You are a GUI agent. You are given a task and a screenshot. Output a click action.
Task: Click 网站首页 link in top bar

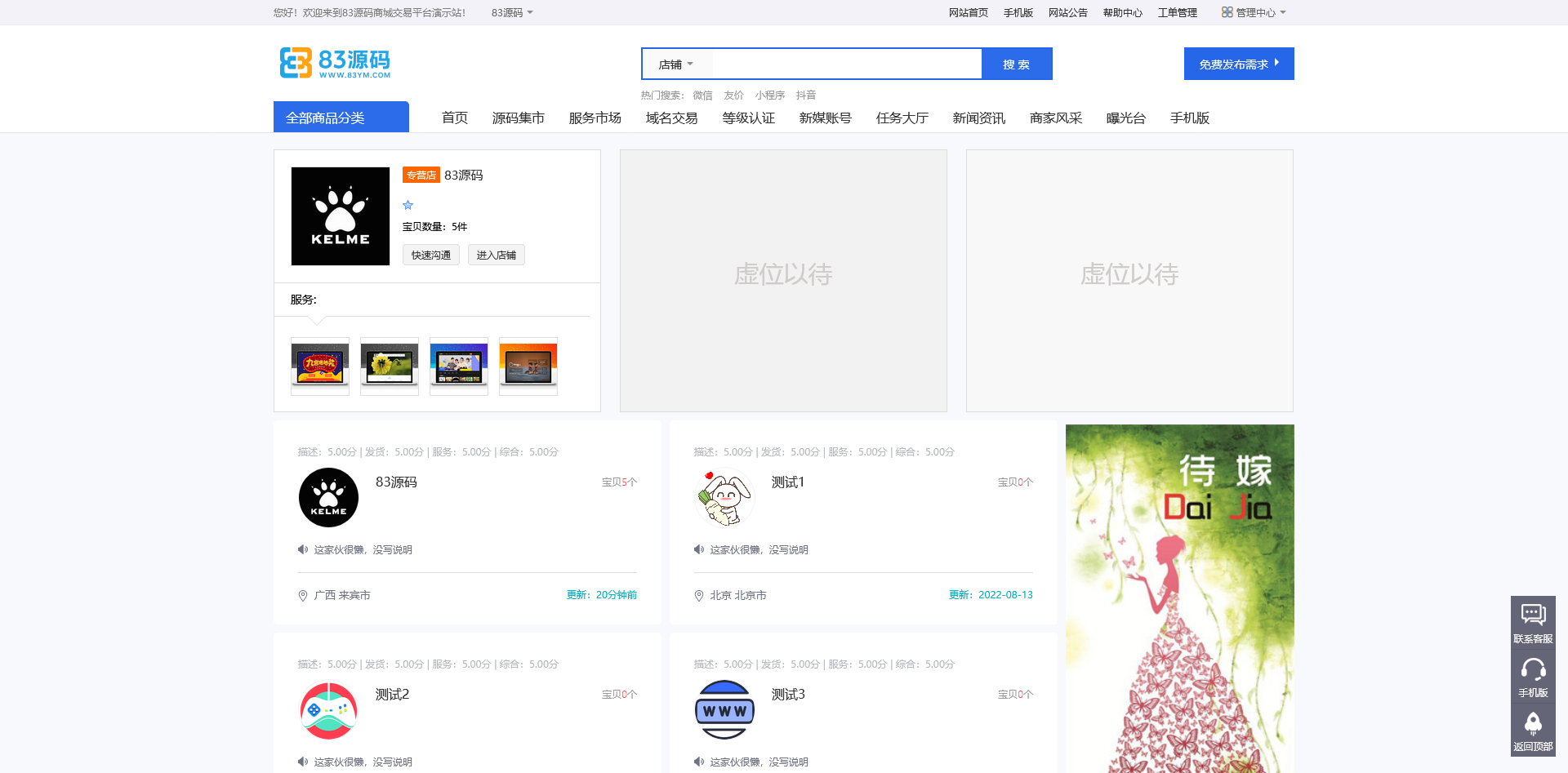point(969,12)
